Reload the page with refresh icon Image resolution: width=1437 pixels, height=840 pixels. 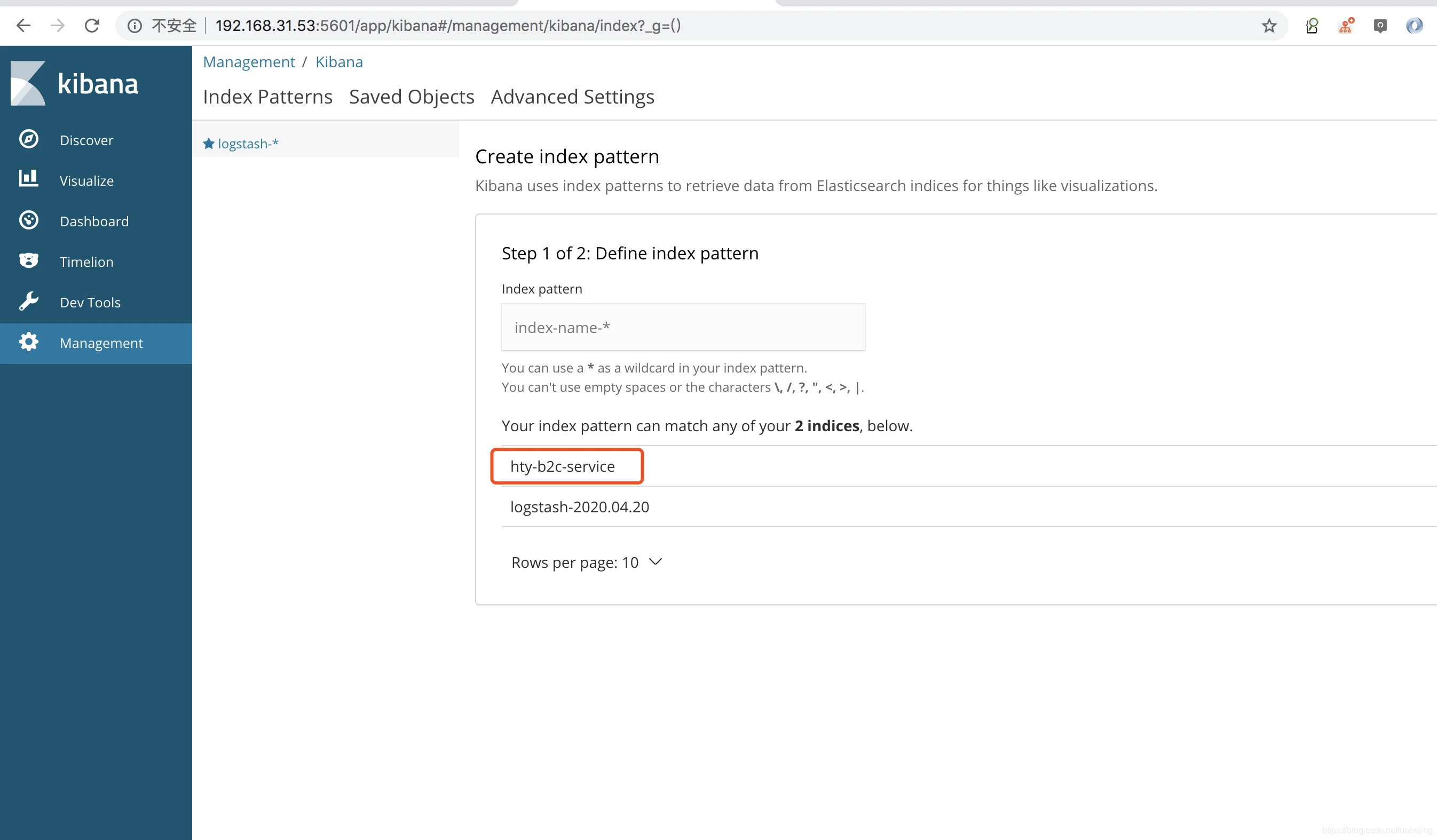[92, 26]
